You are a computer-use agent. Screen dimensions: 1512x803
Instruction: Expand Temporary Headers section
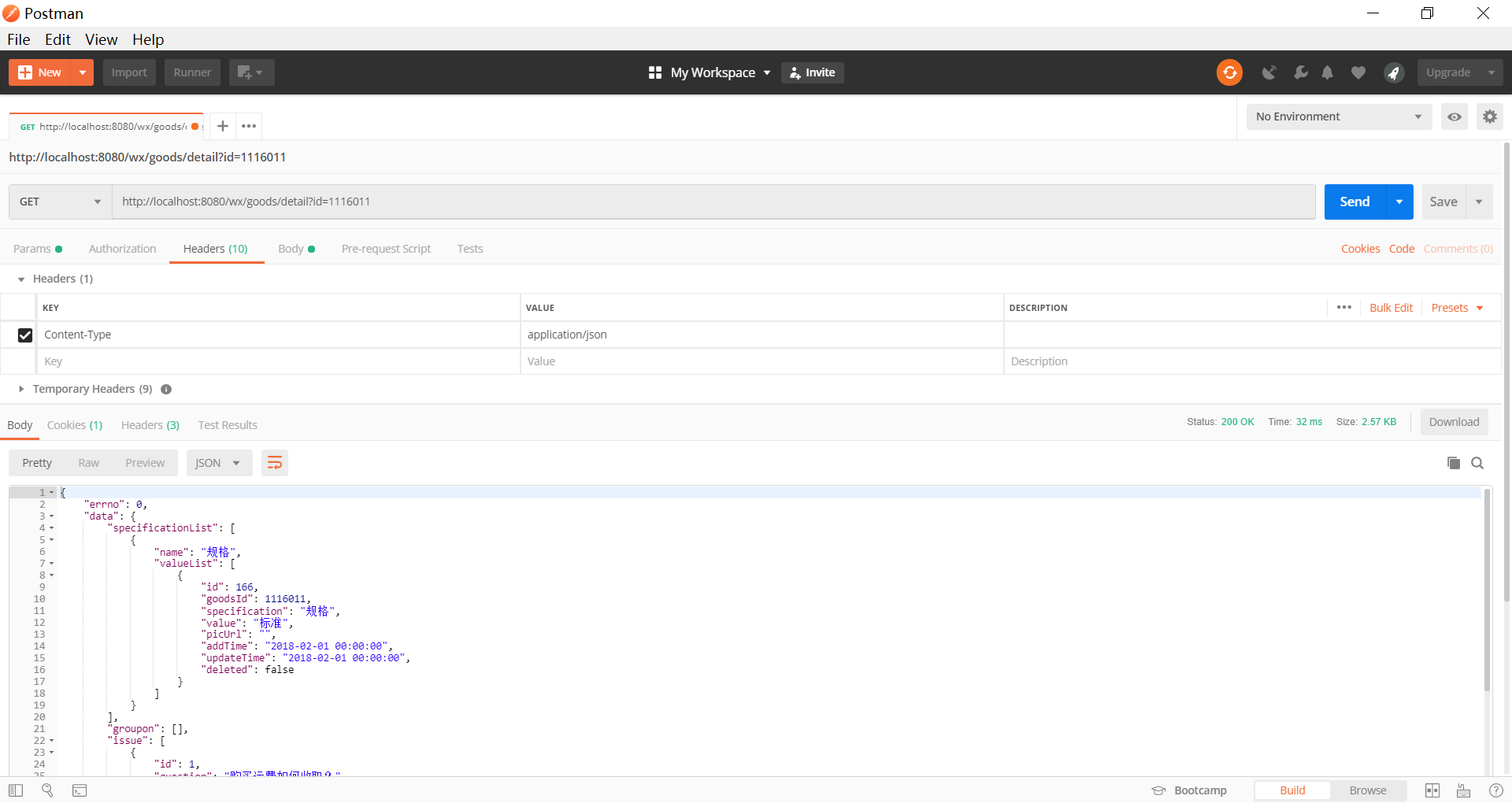coord(21,389)
